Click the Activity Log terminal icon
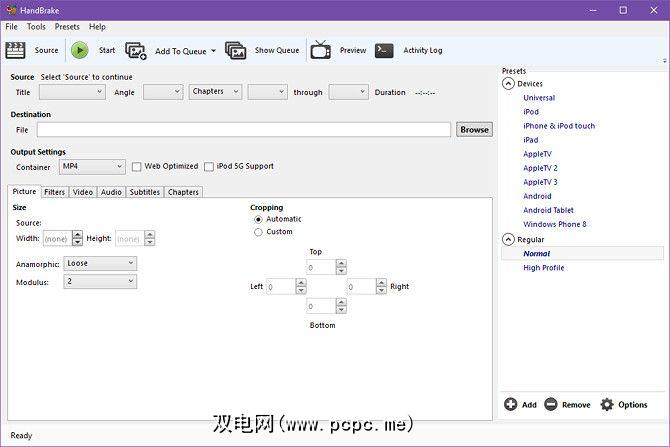Screen dimensions: 670x447 coord(384,50)
